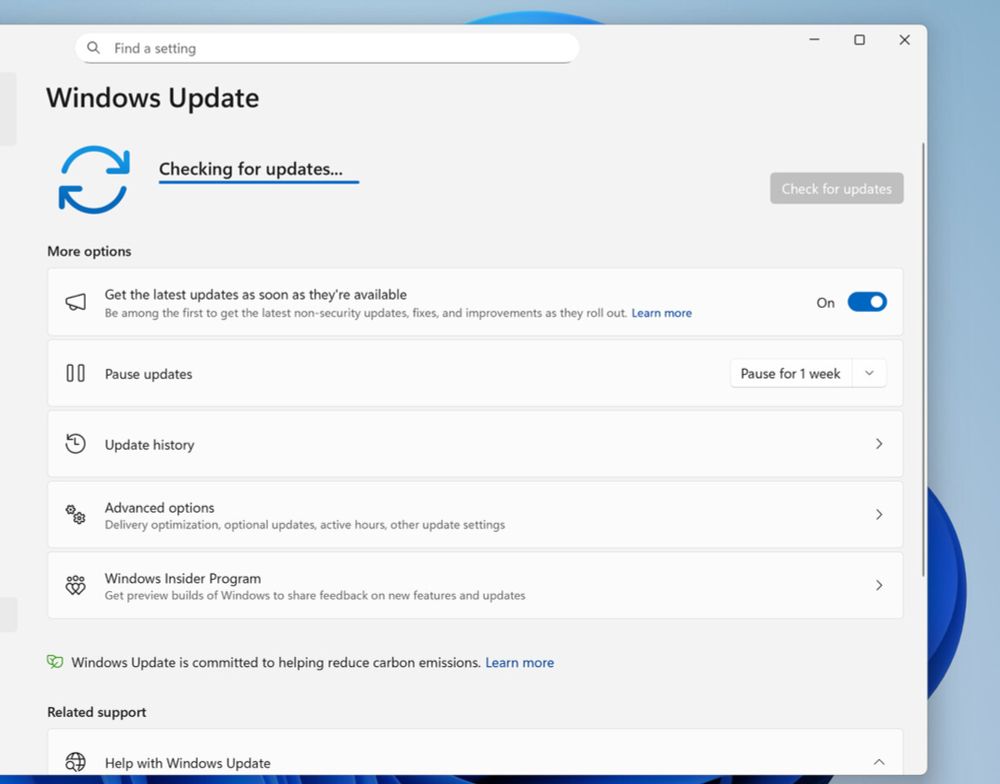1000x784 pixels.
Task: Collapse Help with Windows Update section
Action: click(x=879, y=762)
